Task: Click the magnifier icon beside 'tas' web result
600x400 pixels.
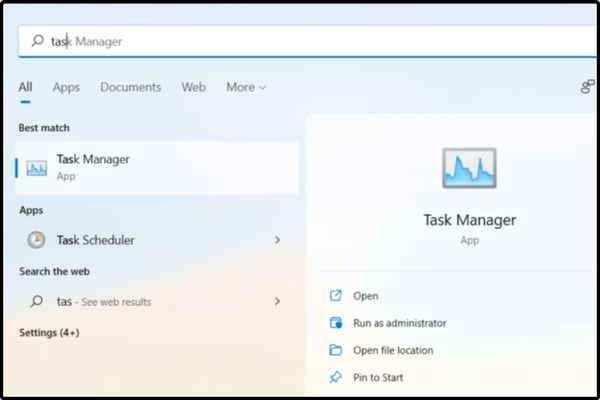Action: [x=36, y=301]
